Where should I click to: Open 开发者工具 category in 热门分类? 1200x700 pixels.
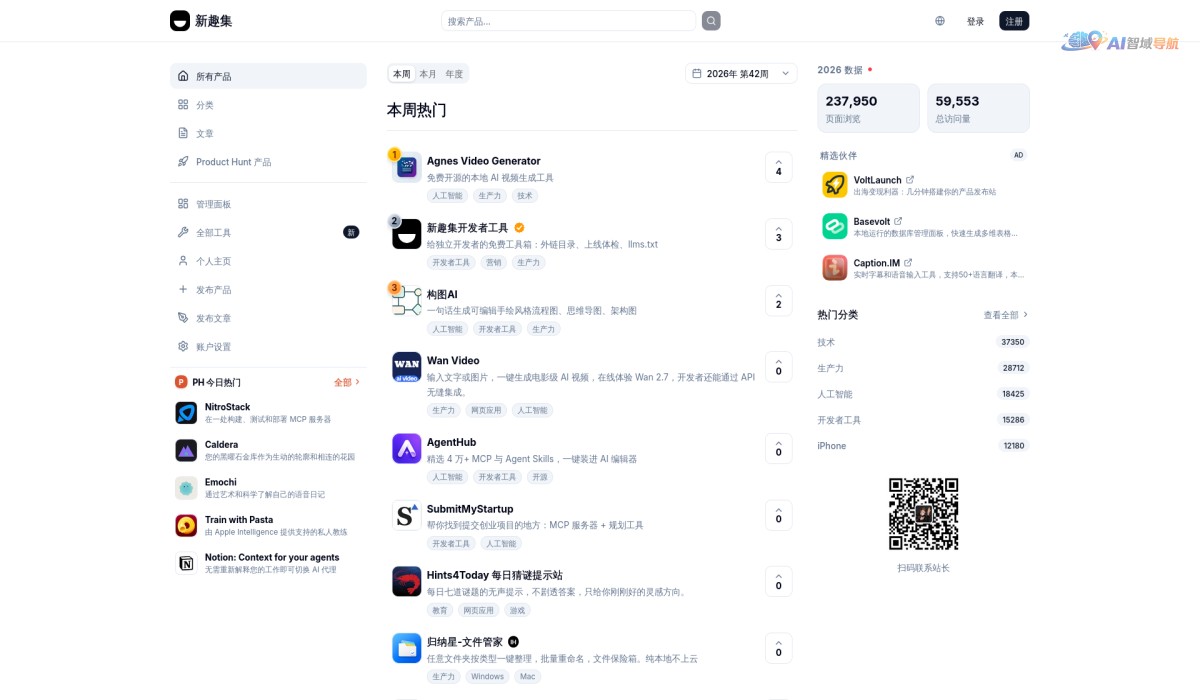pos(923,420)
